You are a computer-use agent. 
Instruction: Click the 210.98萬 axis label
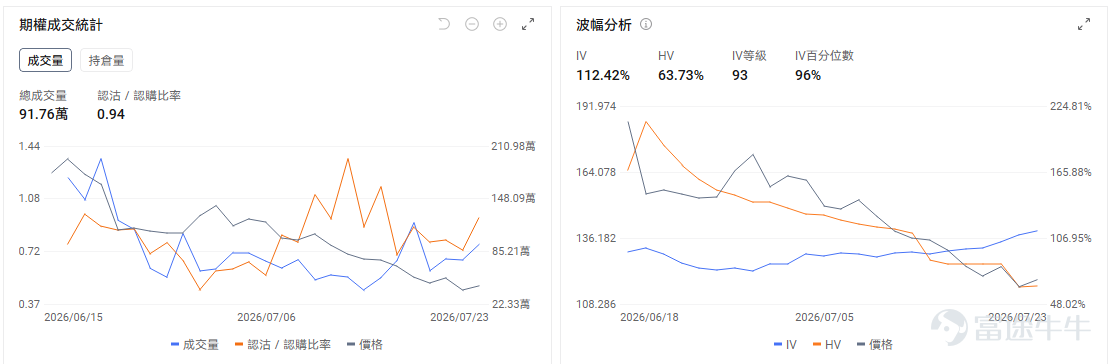514,146
